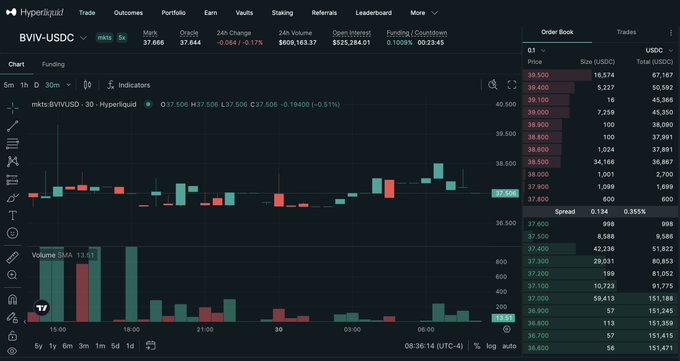Set the date range to 1d
This screenshot has height=361, width=680.
[130, 346]
